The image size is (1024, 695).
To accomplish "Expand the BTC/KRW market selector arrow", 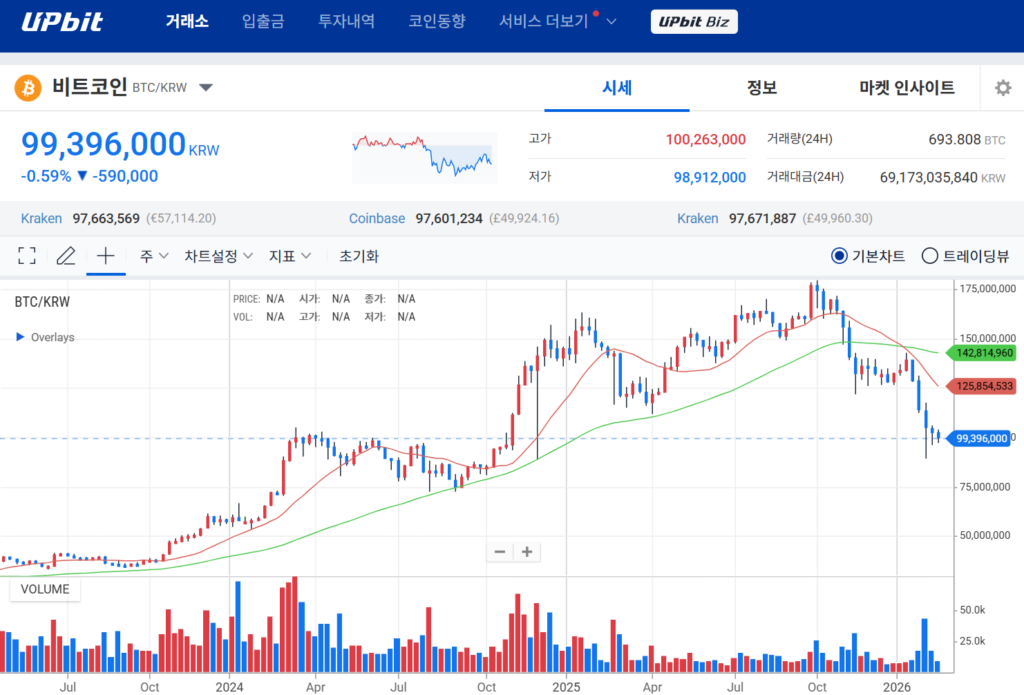I will (206, 88).
